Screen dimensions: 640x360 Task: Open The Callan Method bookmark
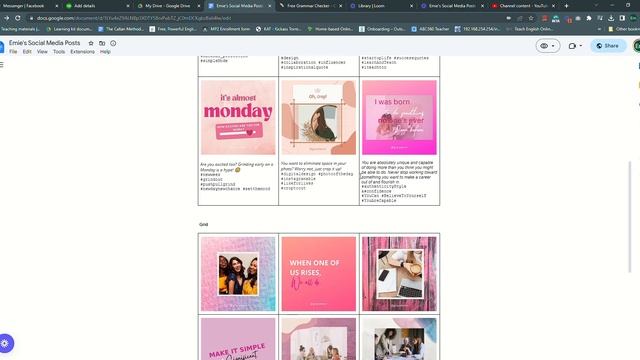(x=121, y=29)
